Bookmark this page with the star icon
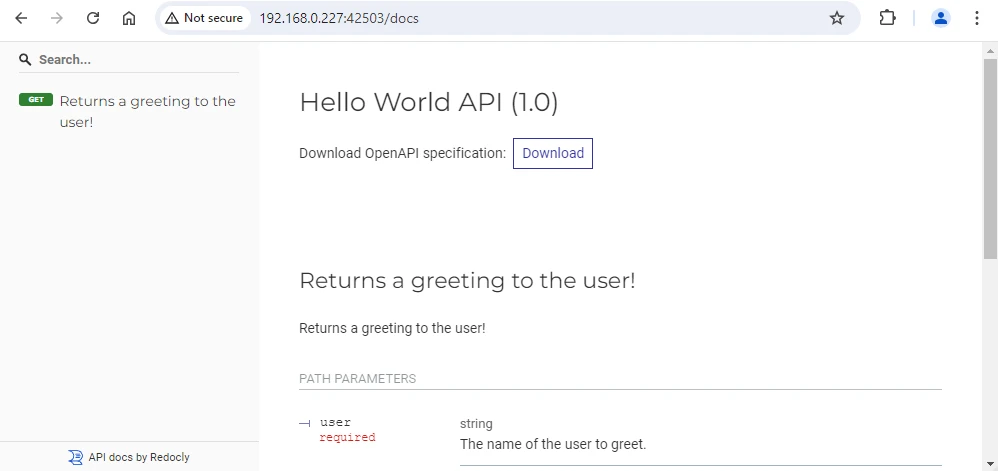Viewport: 998px width, 471px height. [837, 18]
